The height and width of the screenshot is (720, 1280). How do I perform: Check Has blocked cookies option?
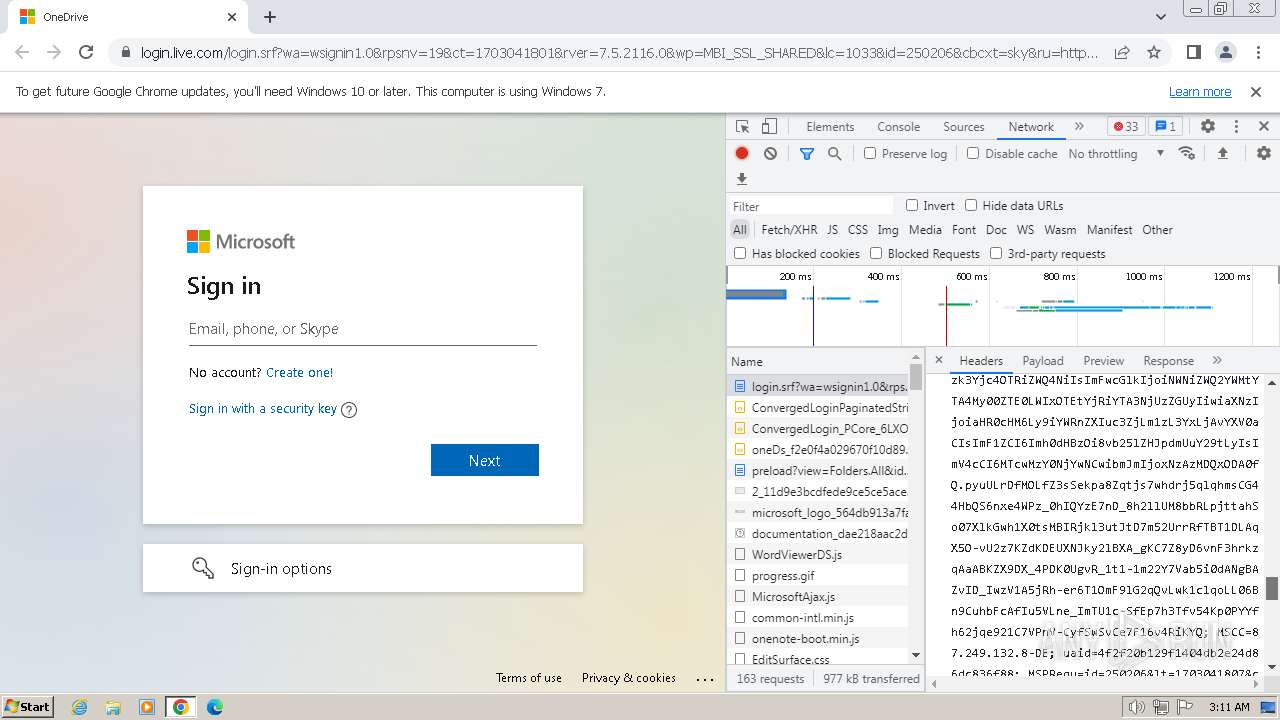pos(740,253)
